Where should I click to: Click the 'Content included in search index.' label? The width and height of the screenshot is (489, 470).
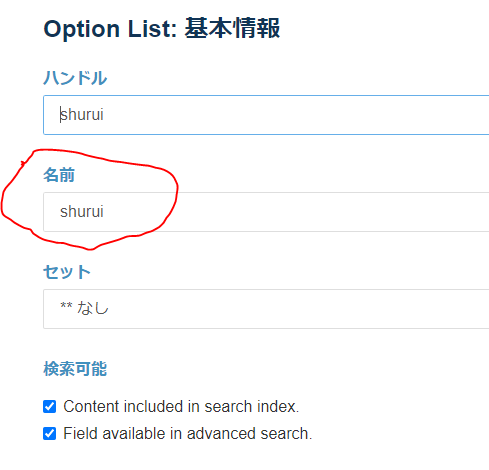pos(181,407)
